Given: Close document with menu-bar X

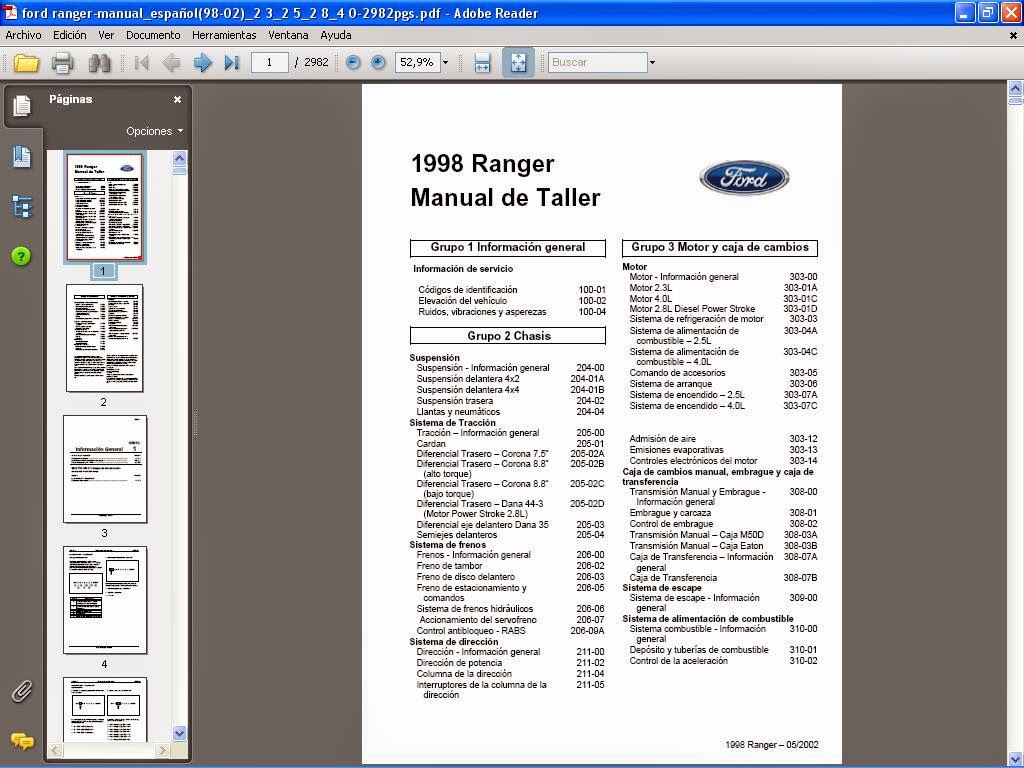Looking at the screenshot, I should [x=1013, y=35].
